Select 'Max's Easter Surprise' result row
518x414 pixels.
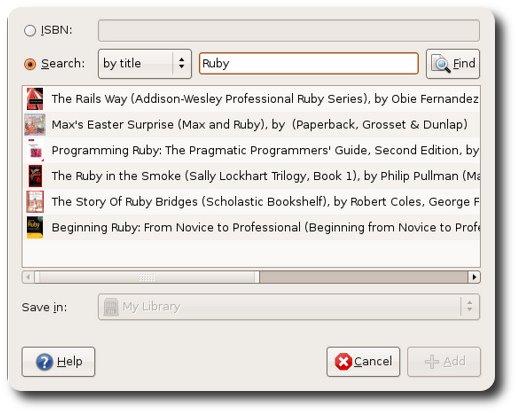(x=251, y=124)
